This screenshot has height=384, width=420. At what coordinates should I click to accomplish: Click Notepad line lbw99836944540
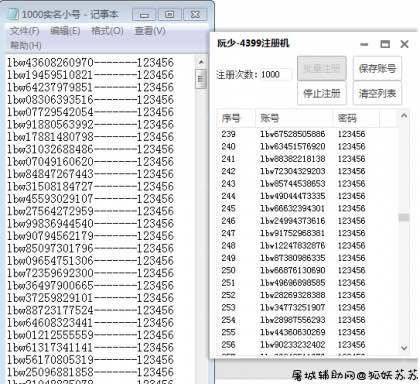(90, 223)
